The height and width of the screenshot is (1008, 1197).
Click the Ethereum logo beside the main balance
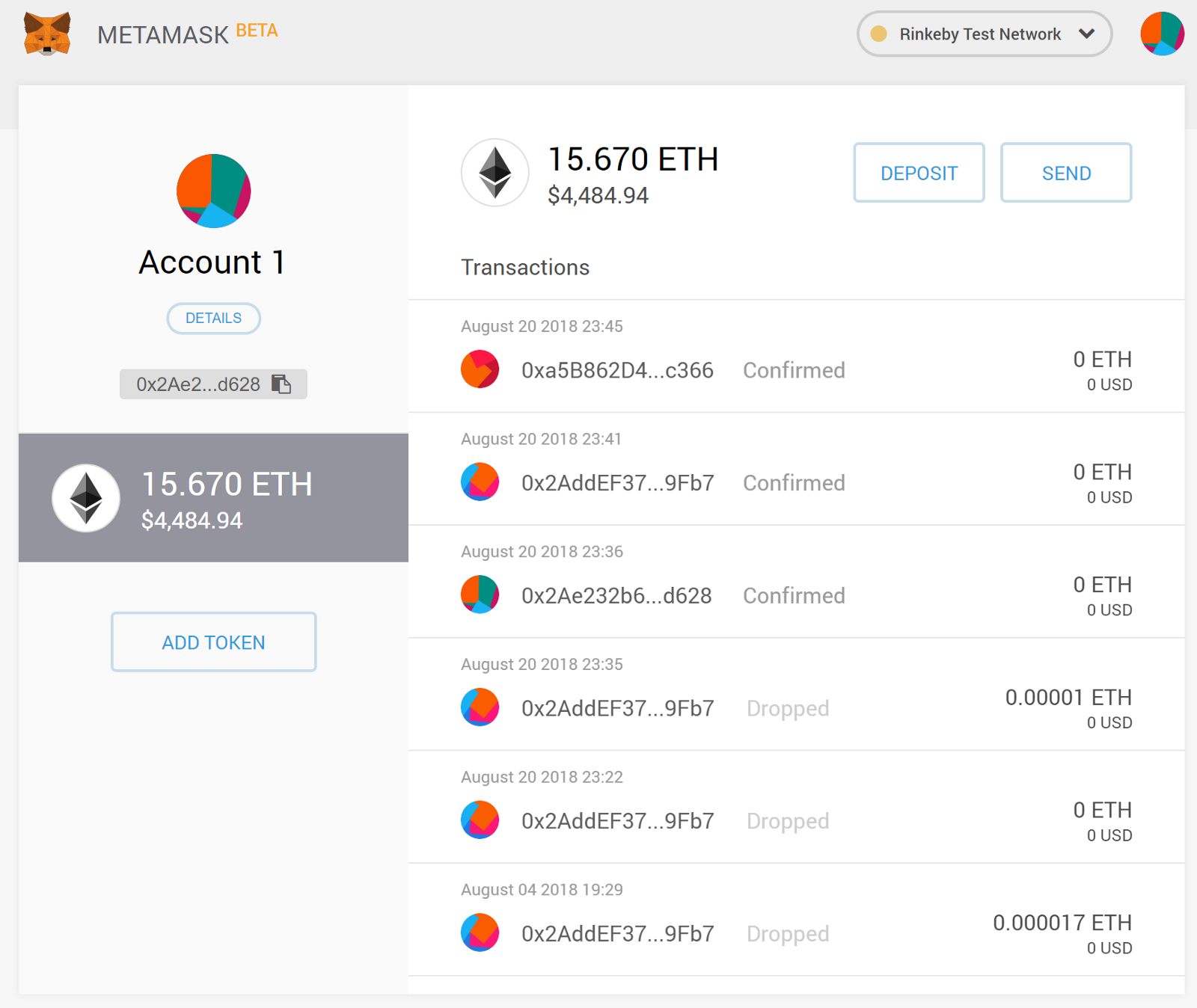pyautogui.click(x=495, y=173)
